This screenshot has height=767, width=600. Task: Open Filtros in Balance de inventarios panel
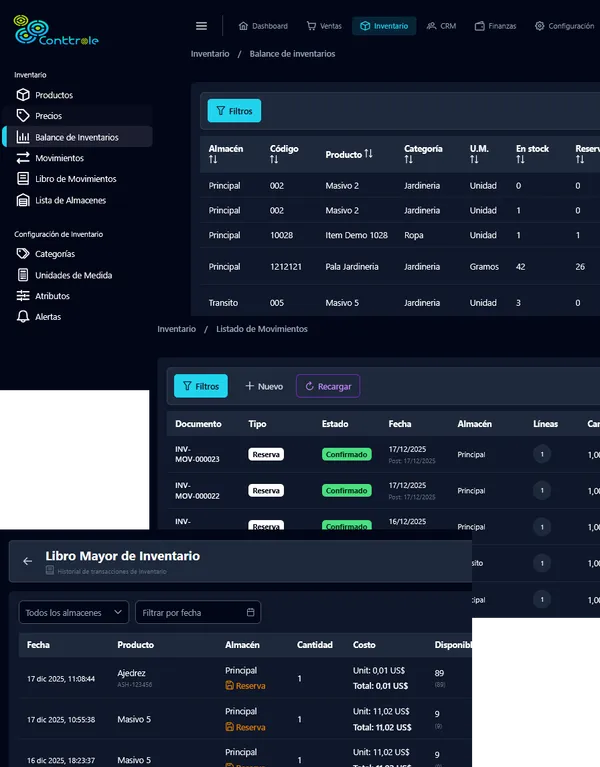pyautogui.click(x=234, y=111)
